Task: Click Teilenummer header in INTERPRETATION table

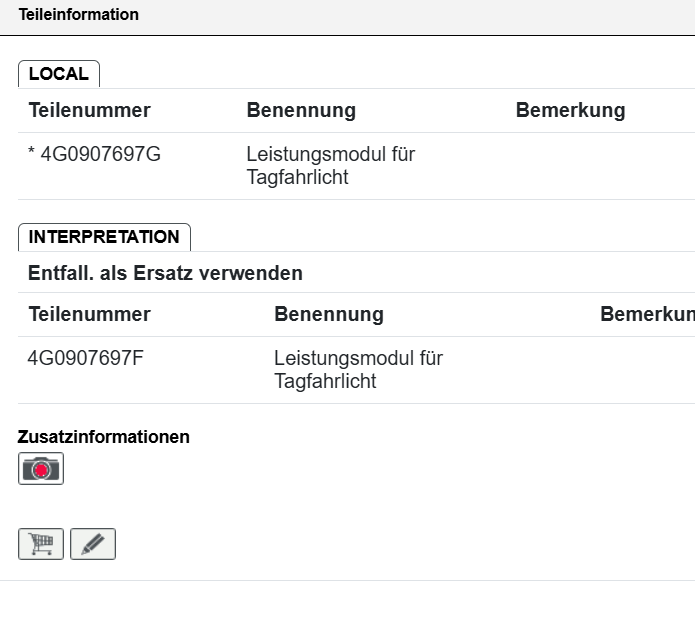Action: click(x=89, y=315)
